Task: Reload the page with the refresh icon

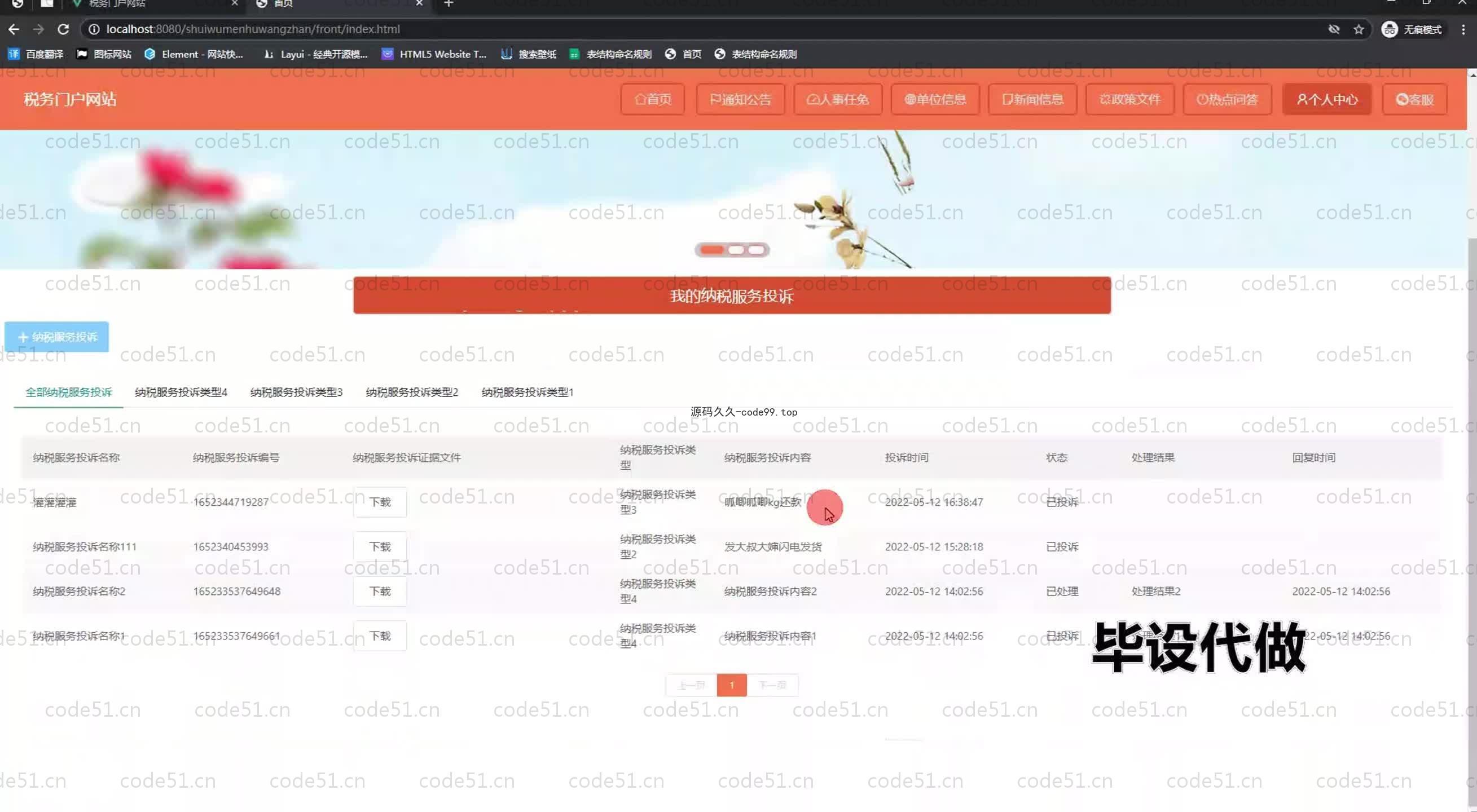Action: pos(64,29)
